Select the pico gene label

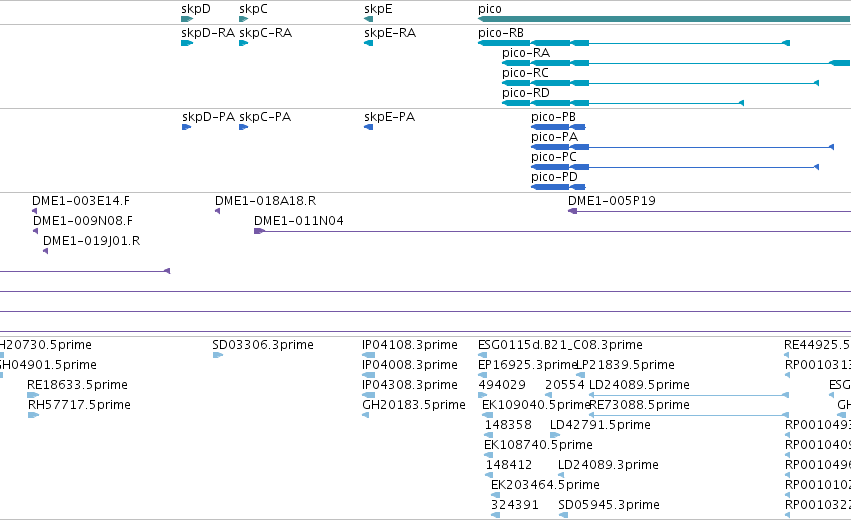[x=490, y=9]
